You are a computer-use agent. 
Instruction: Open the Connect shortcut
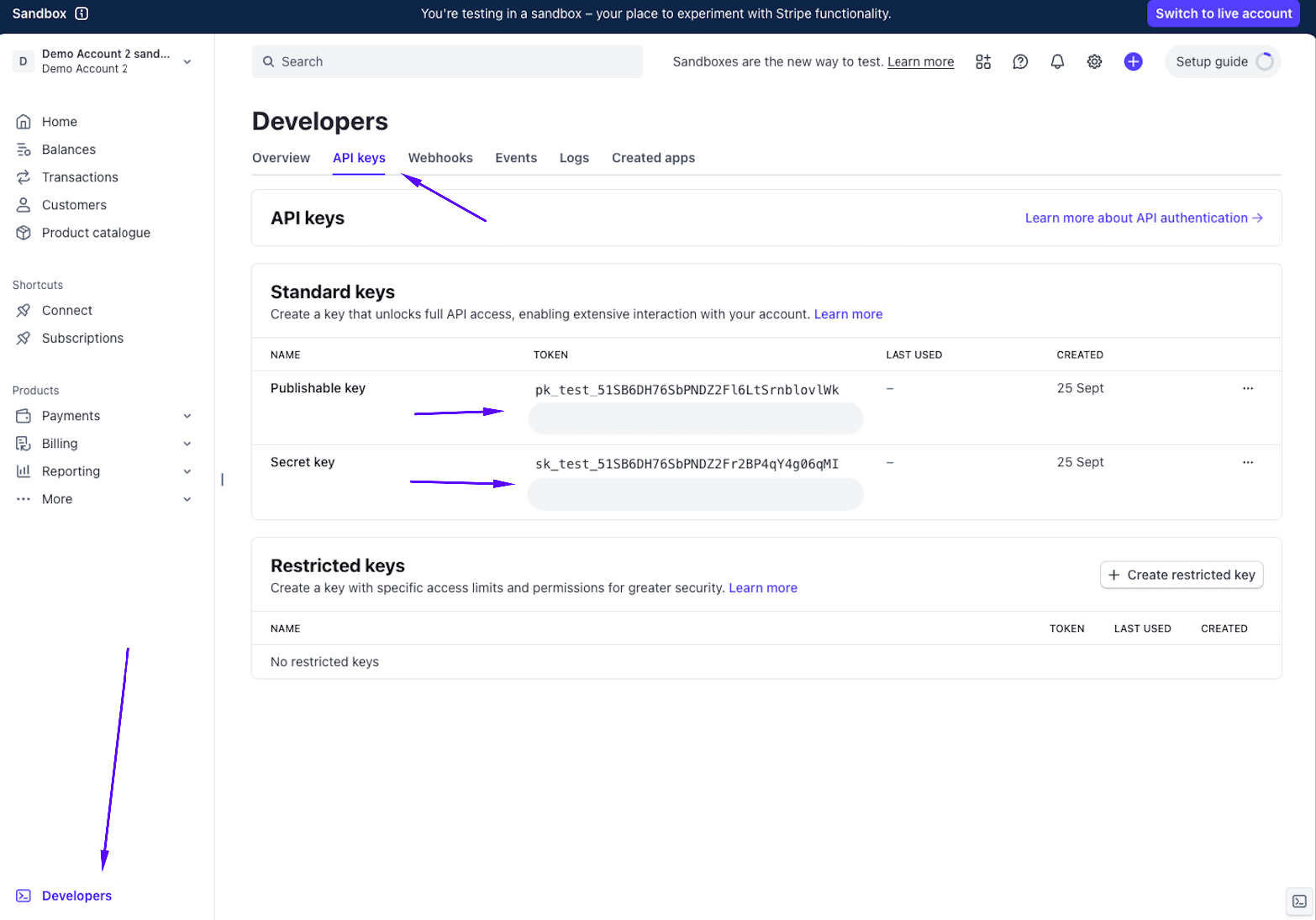[x=66, y=311]
